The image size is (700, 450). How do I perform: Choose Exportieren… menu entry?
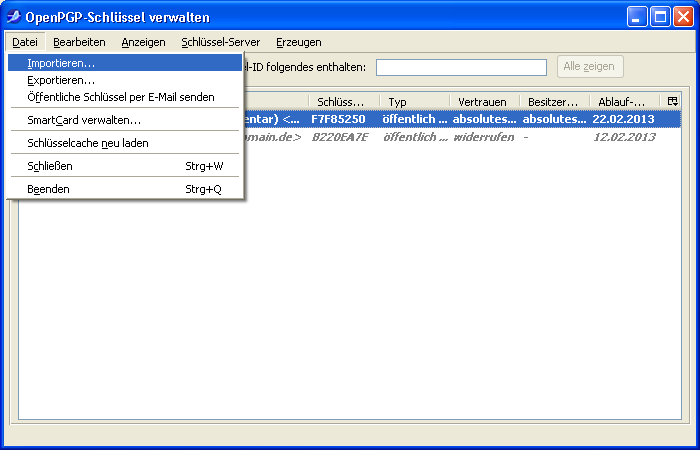[125, 80]
